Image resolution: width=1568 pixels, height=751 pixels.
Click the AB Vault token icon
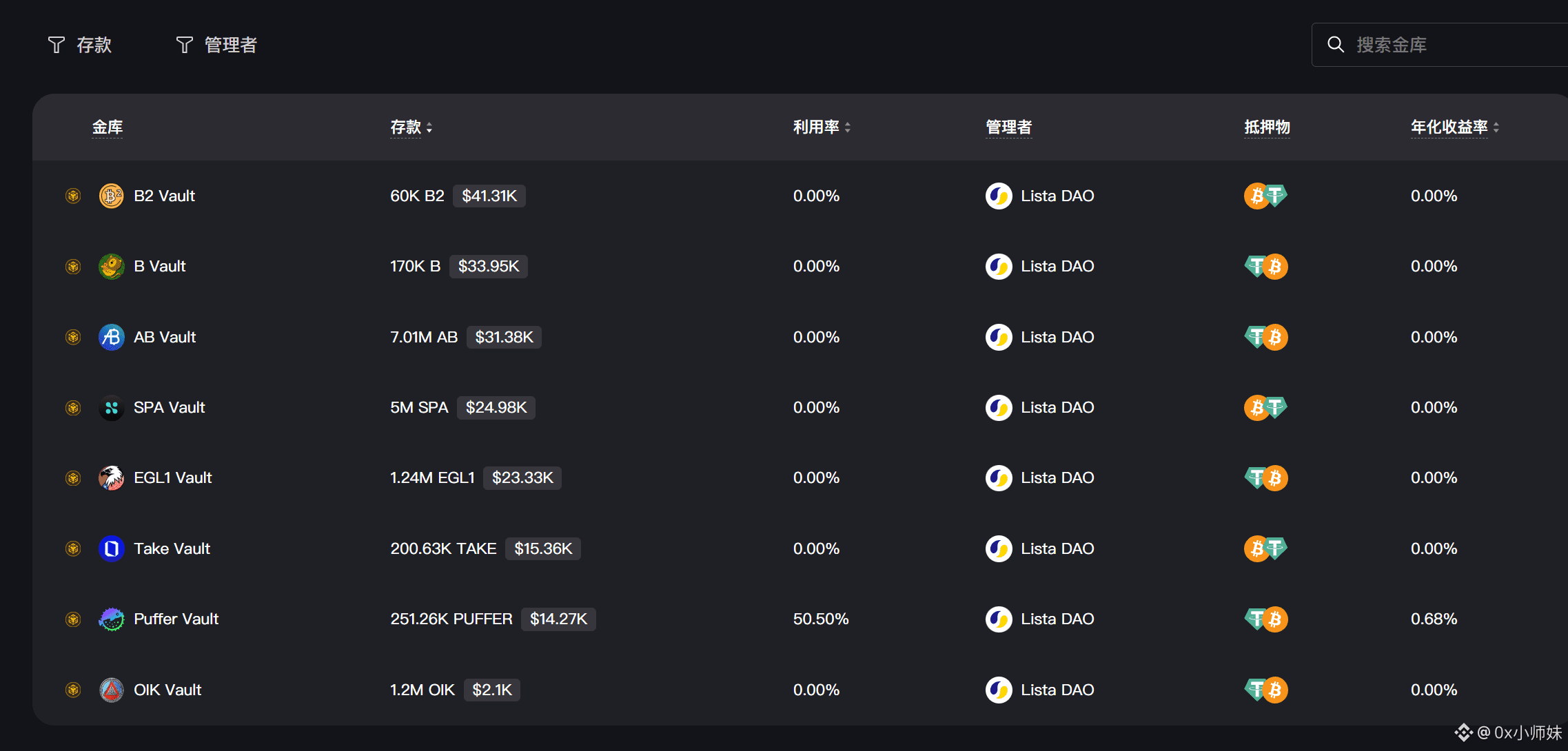pyautogui.click(x=111, y=337)
